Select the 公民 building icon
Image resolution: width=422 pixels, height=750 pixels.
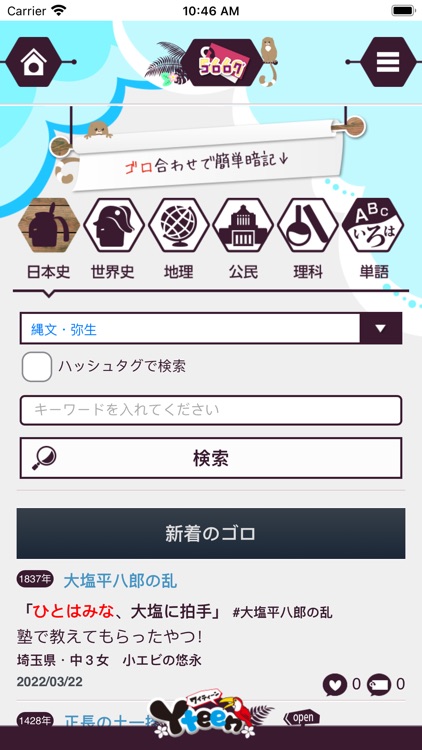point(243,225)
